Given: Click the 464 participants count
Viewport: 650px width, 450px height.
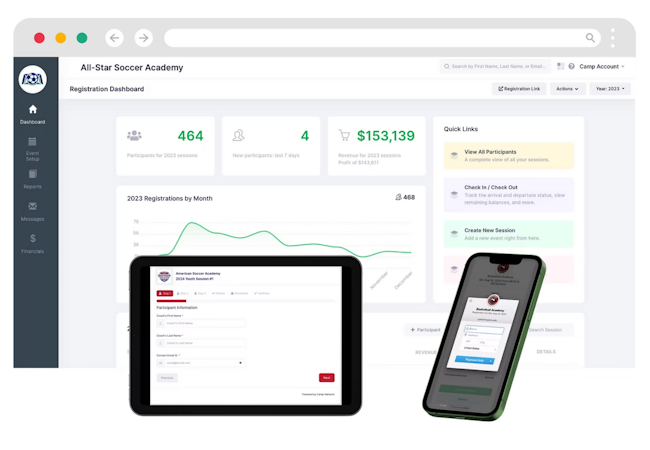Looking at the screenshot, I should pos(190,136).
